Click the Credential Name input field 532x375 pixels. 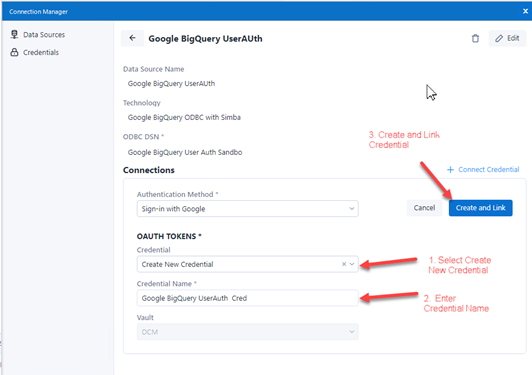pos(248,298)
